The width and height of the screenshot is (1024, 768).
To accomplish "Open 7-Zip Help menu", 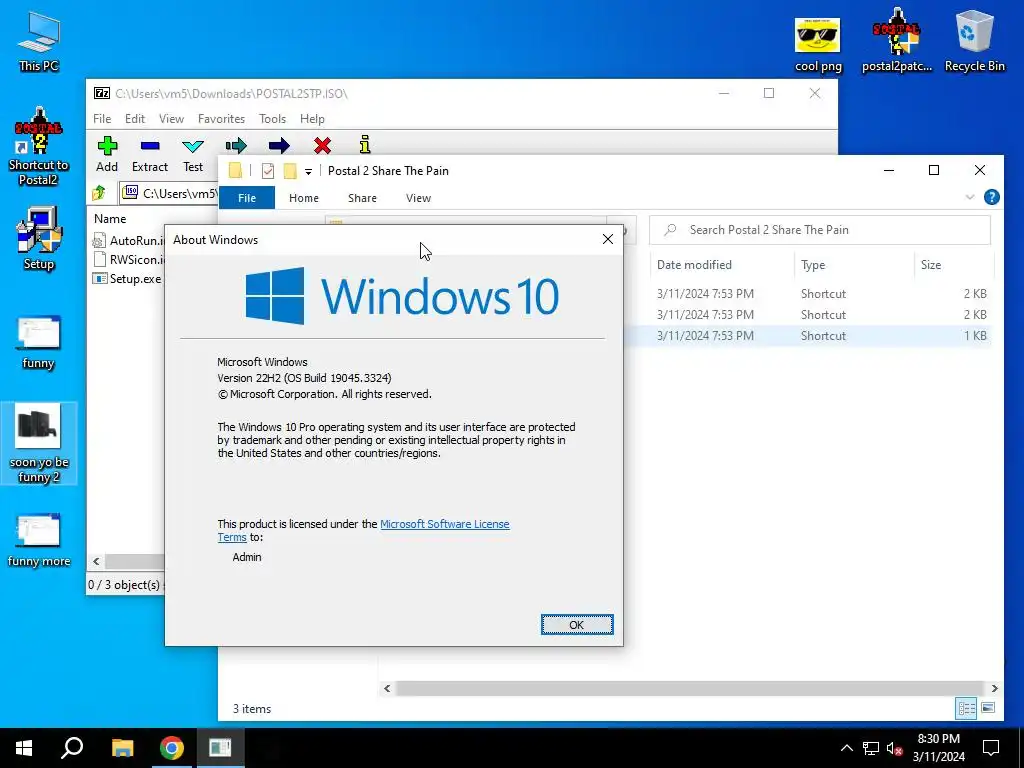I will [x=312, y=119].
